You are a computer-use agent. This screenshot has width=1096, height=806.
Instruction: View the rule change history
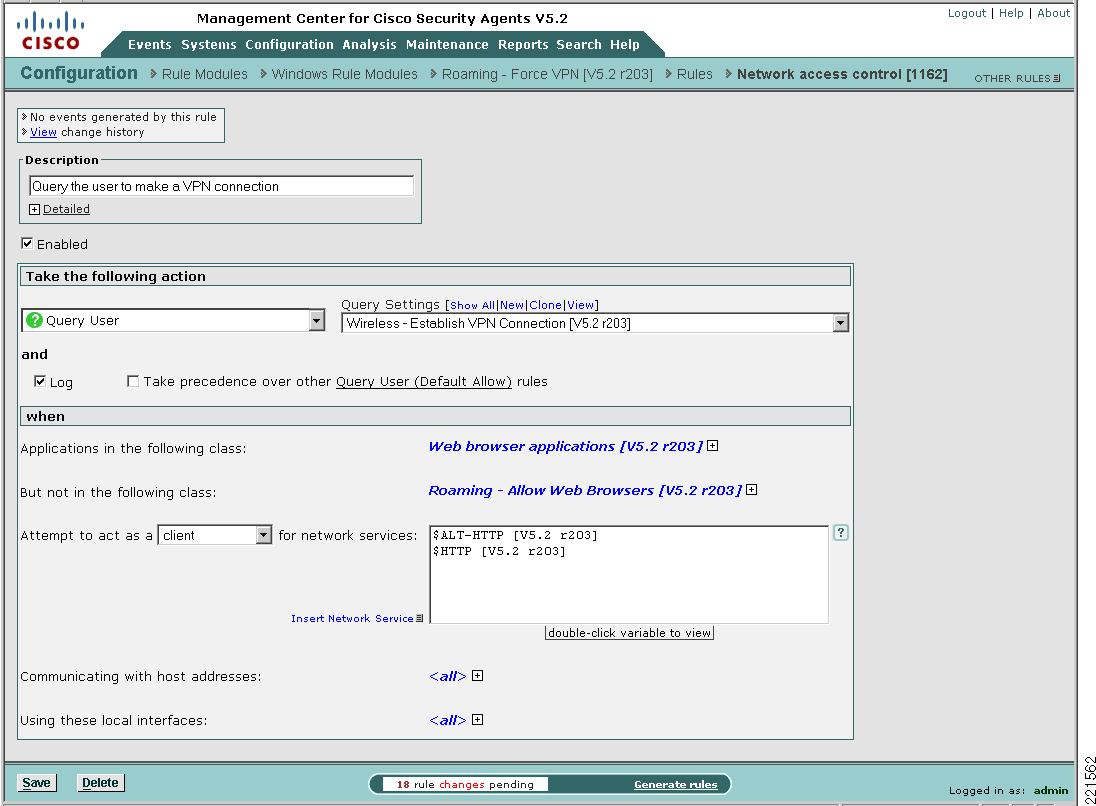coord(43,132)
